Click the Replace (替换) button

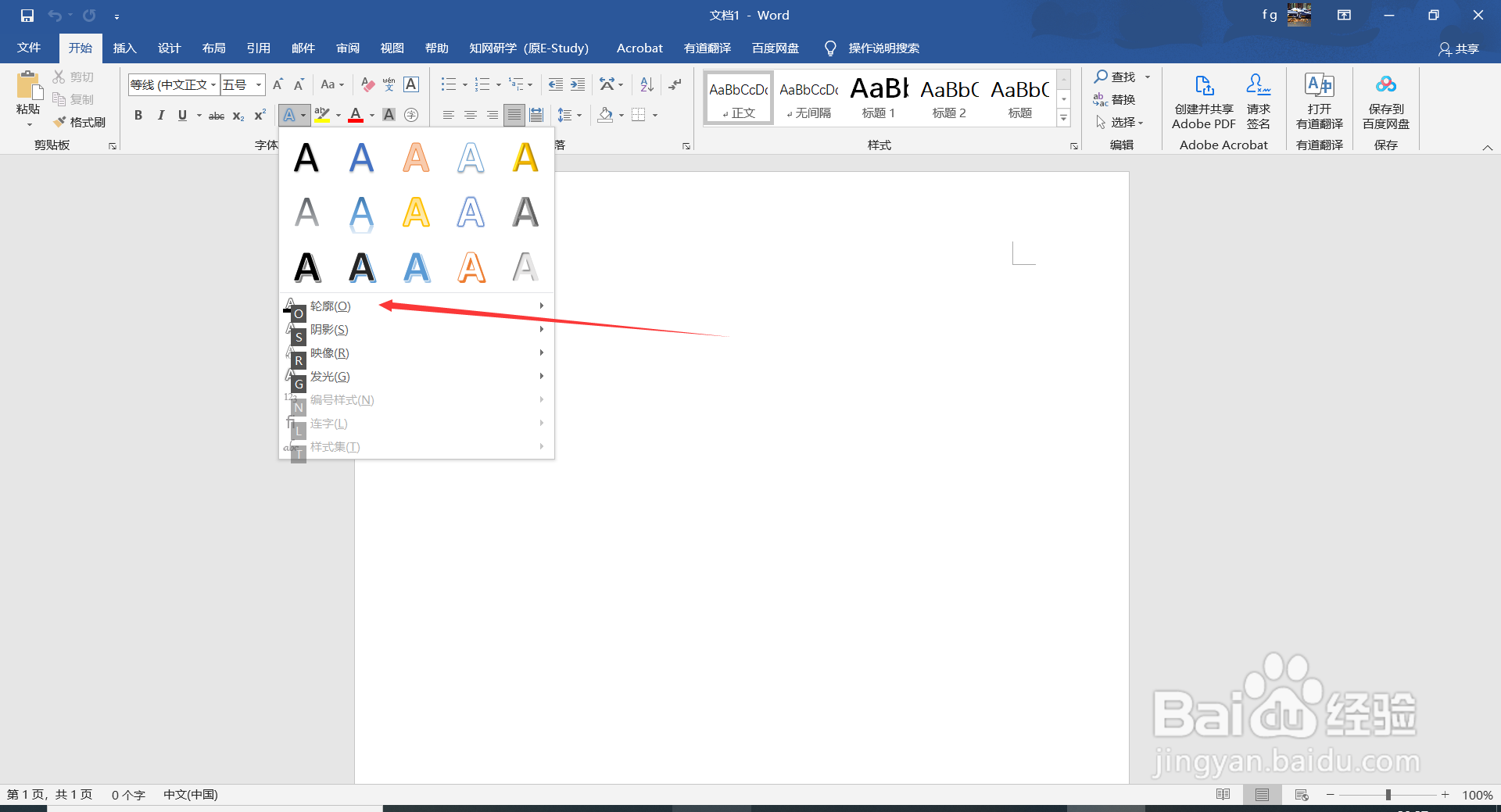click(1115, 99)
